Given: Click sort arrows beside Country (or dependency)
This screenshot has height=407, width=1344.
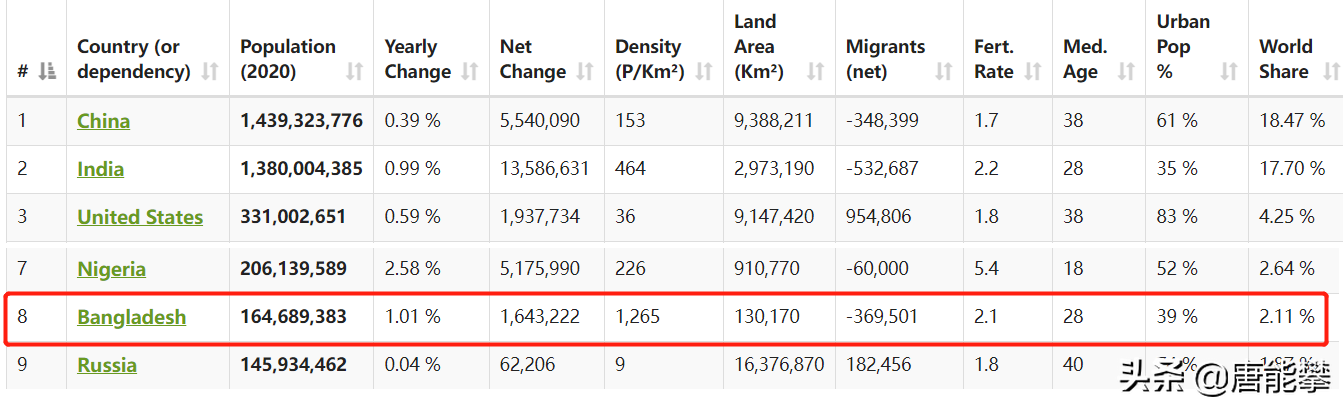Looking at the screenshot, I should coord(210,72).
